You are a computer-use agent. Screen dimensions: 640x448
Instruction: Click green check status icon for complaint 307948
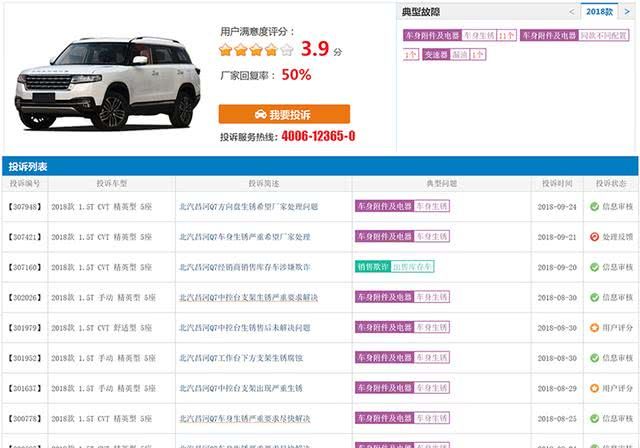pyautogui.click(x=594, y=206)
